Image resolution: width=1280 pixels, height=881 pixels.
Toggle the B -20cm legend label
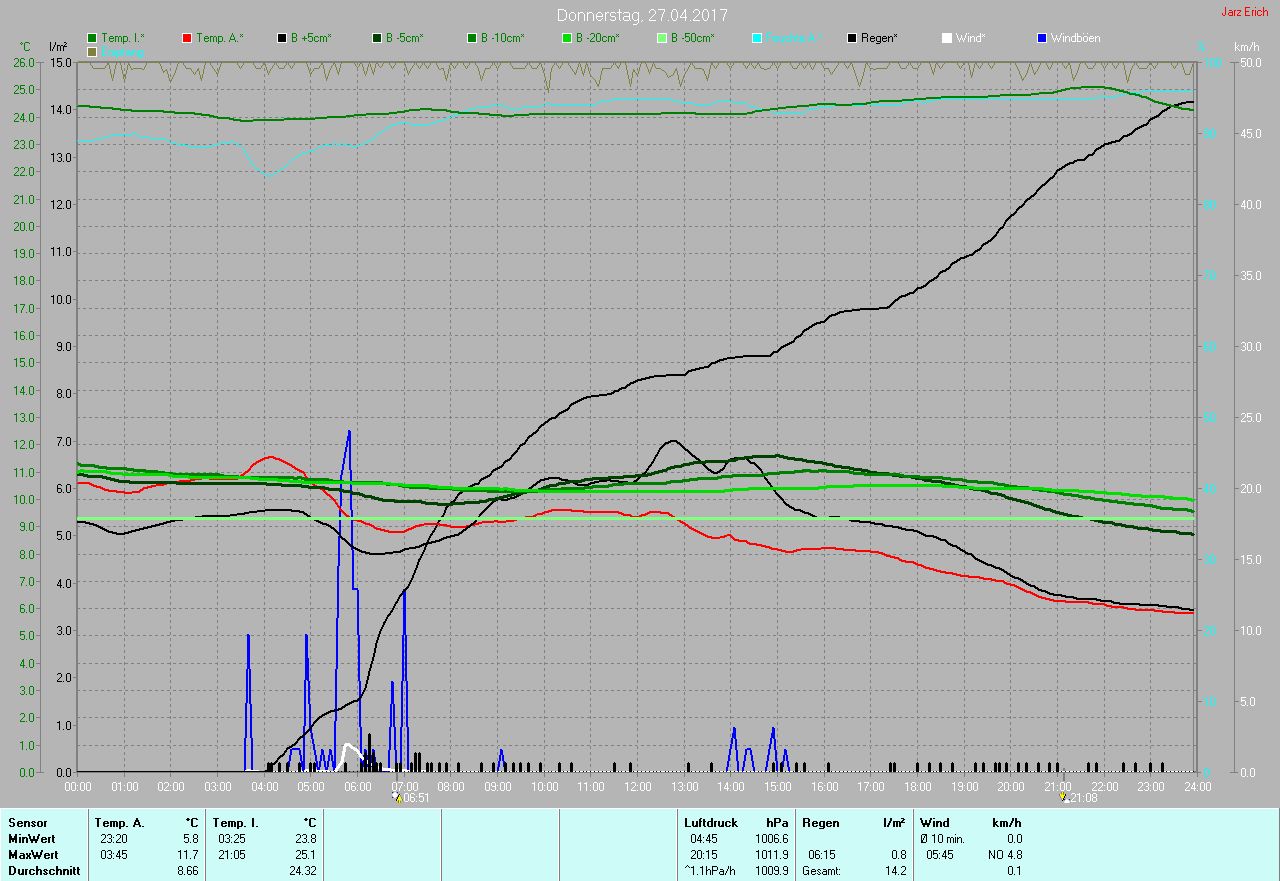597,38
